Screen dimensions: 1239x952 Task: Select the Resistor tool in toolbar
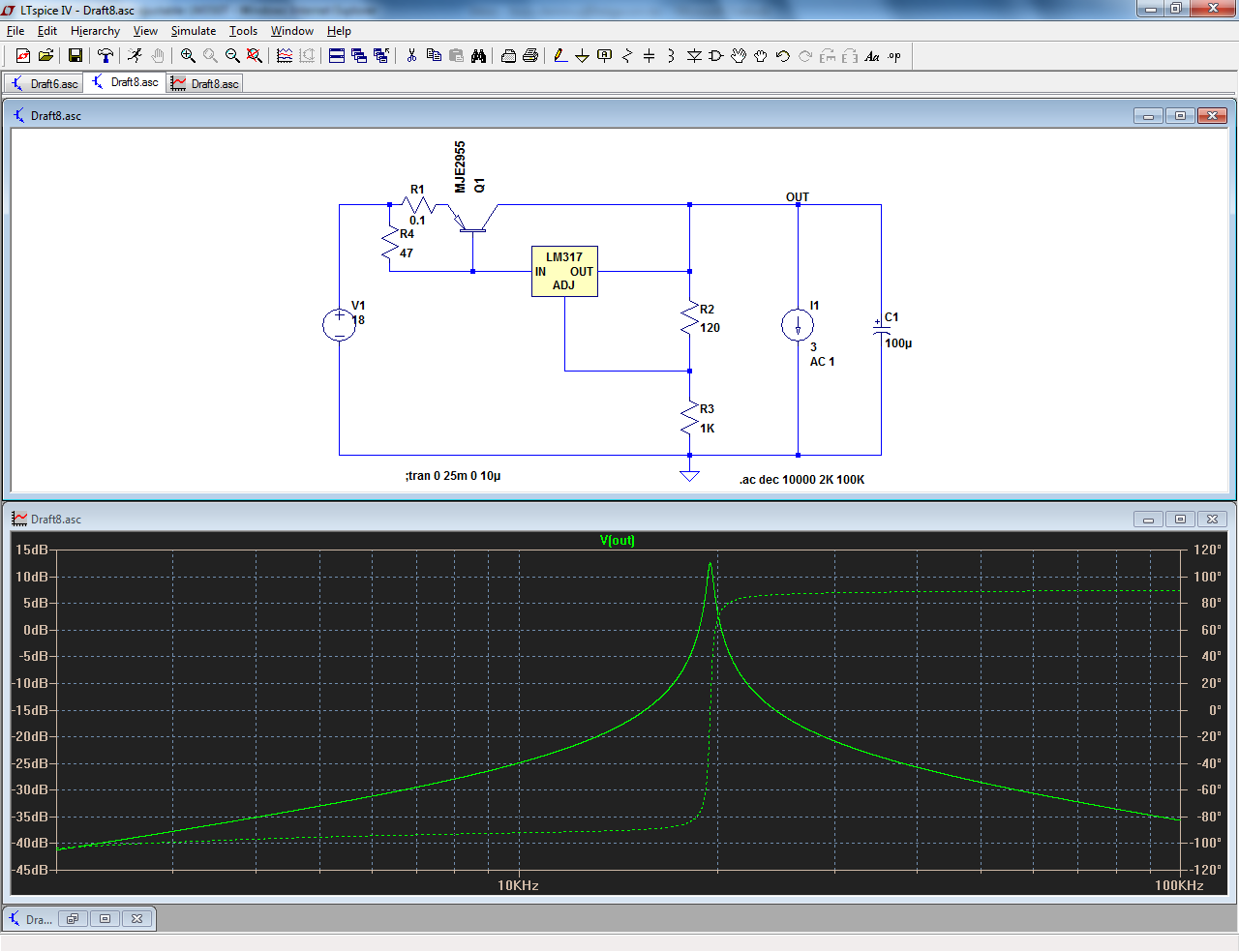pyautogui.click(x=626, y=56)
